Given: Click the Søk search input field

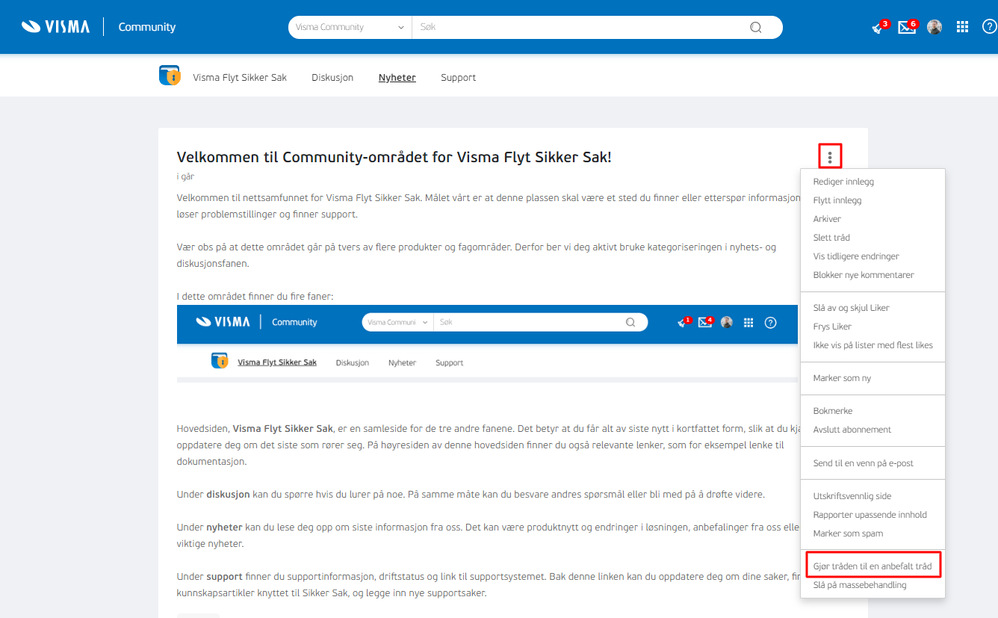Looking at the screenshot, I should point(579,27).
